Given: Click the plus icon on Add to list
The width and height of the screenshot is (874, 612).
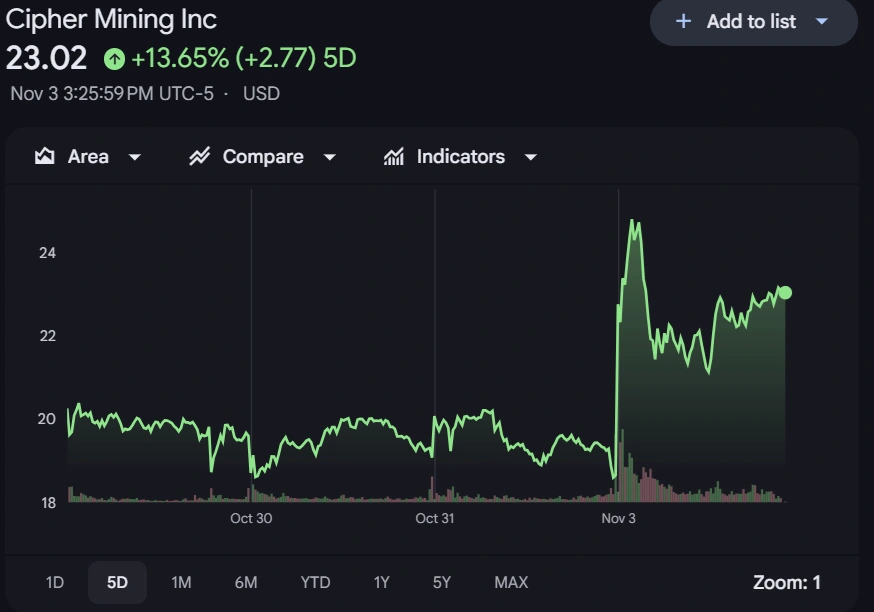Looking at the screenshot, I should point(684,21).
